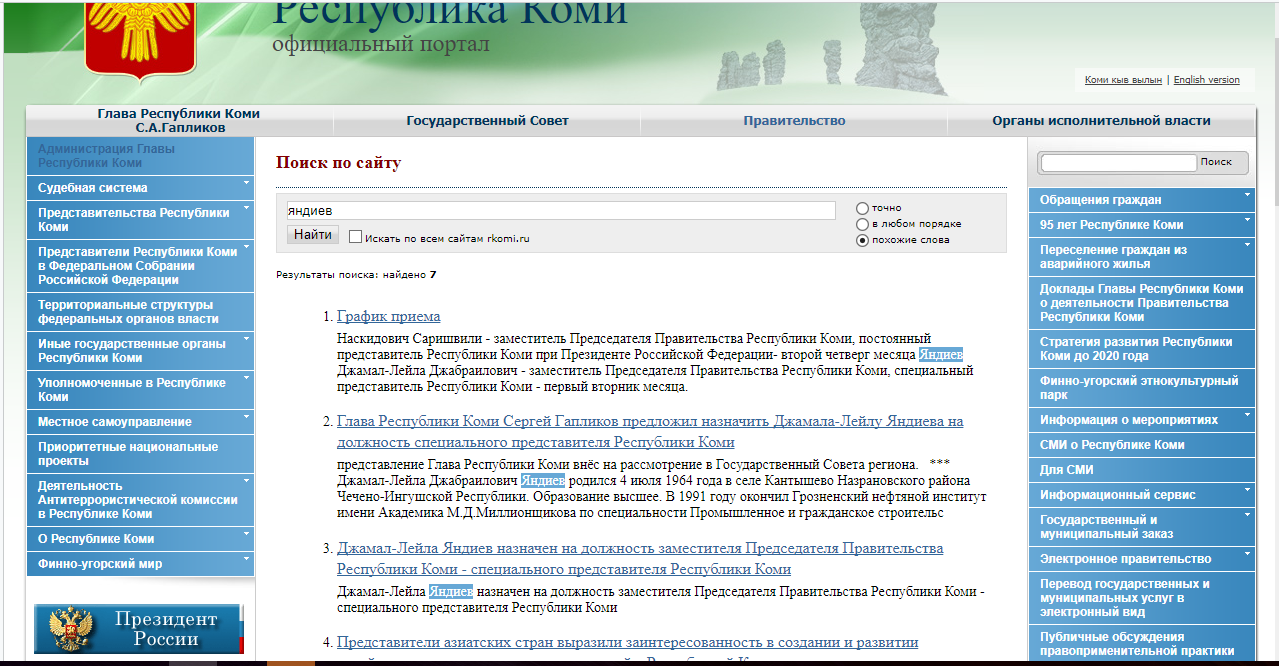Open the Президент России banner
The image size is (1279, 666).
click(x=138, y=628)
